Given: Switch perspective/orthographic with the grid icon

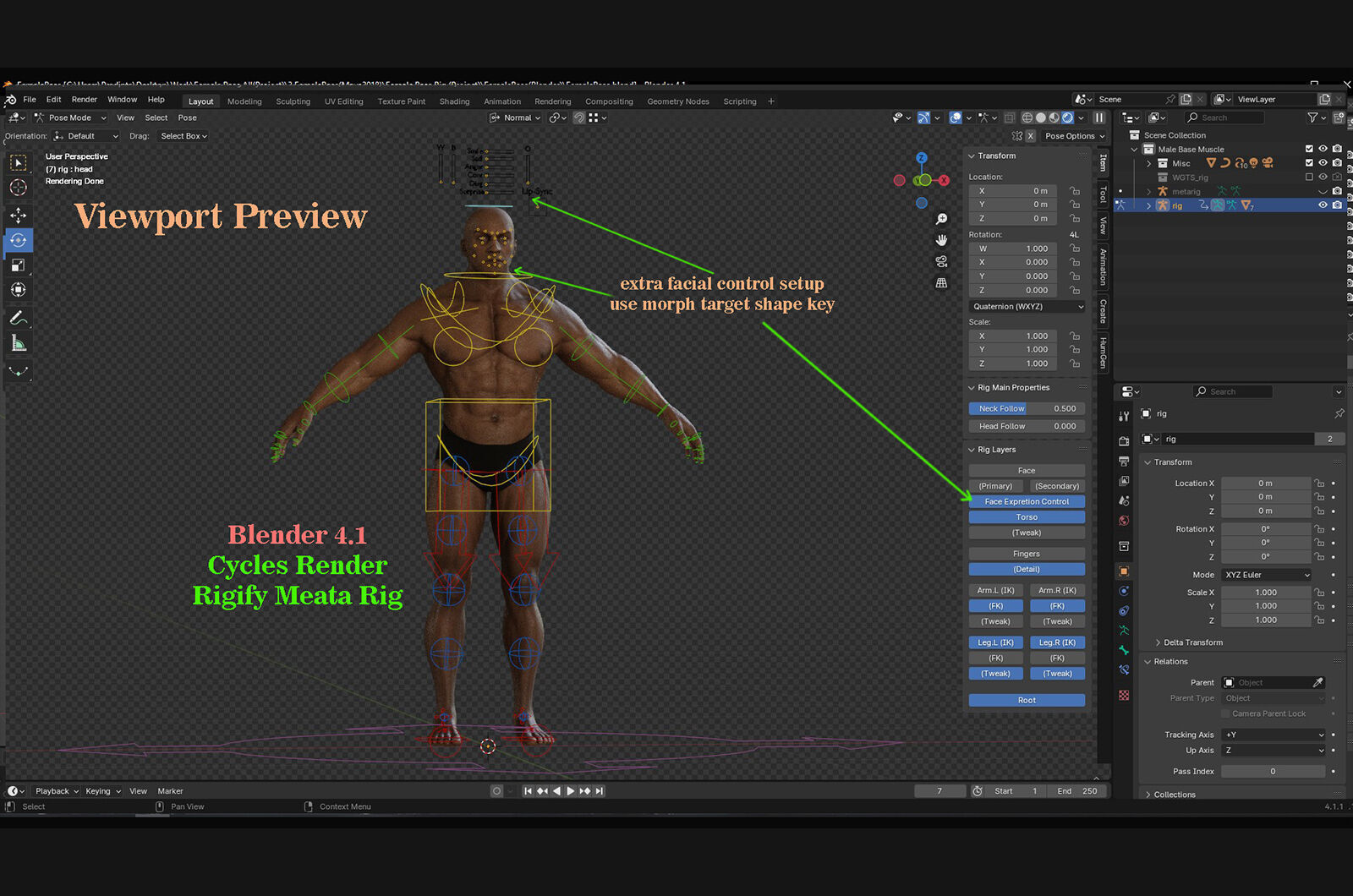Looking at the screenshot, I should pyautogui.click(x=941, y=282).
